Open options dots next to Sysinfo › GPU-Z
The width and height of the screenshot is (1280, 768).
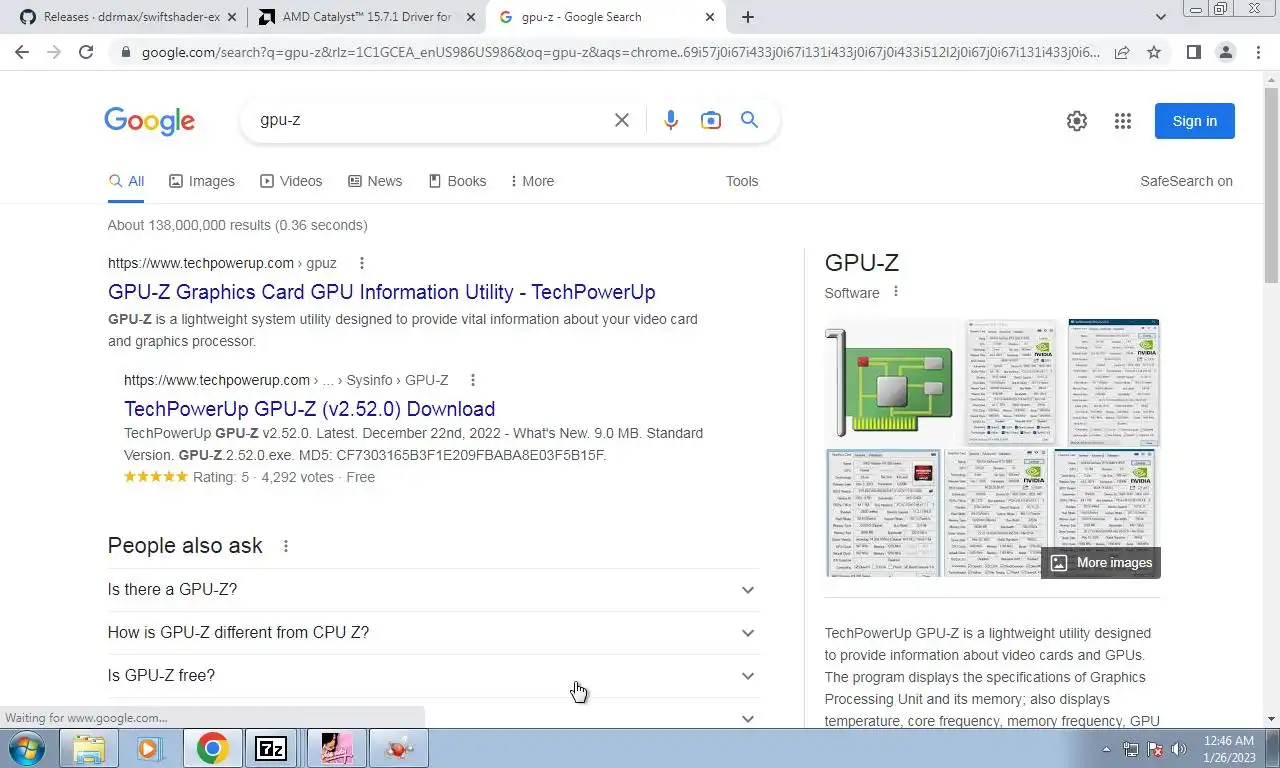pos(473,380)
